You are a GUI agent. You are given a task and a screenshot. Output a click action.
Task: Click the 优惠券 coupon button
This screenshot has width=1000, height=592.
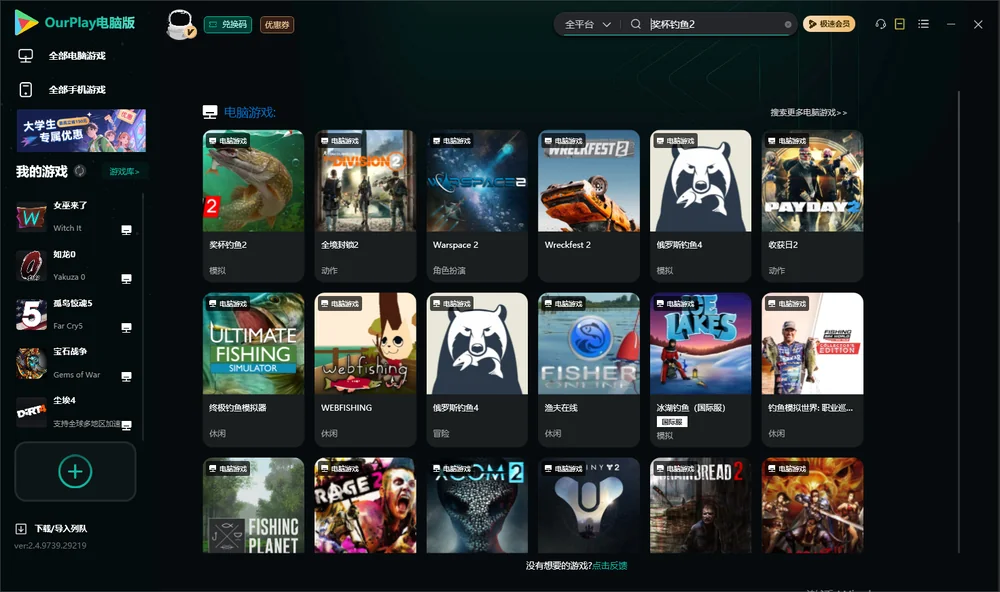[x=277, y=25]
